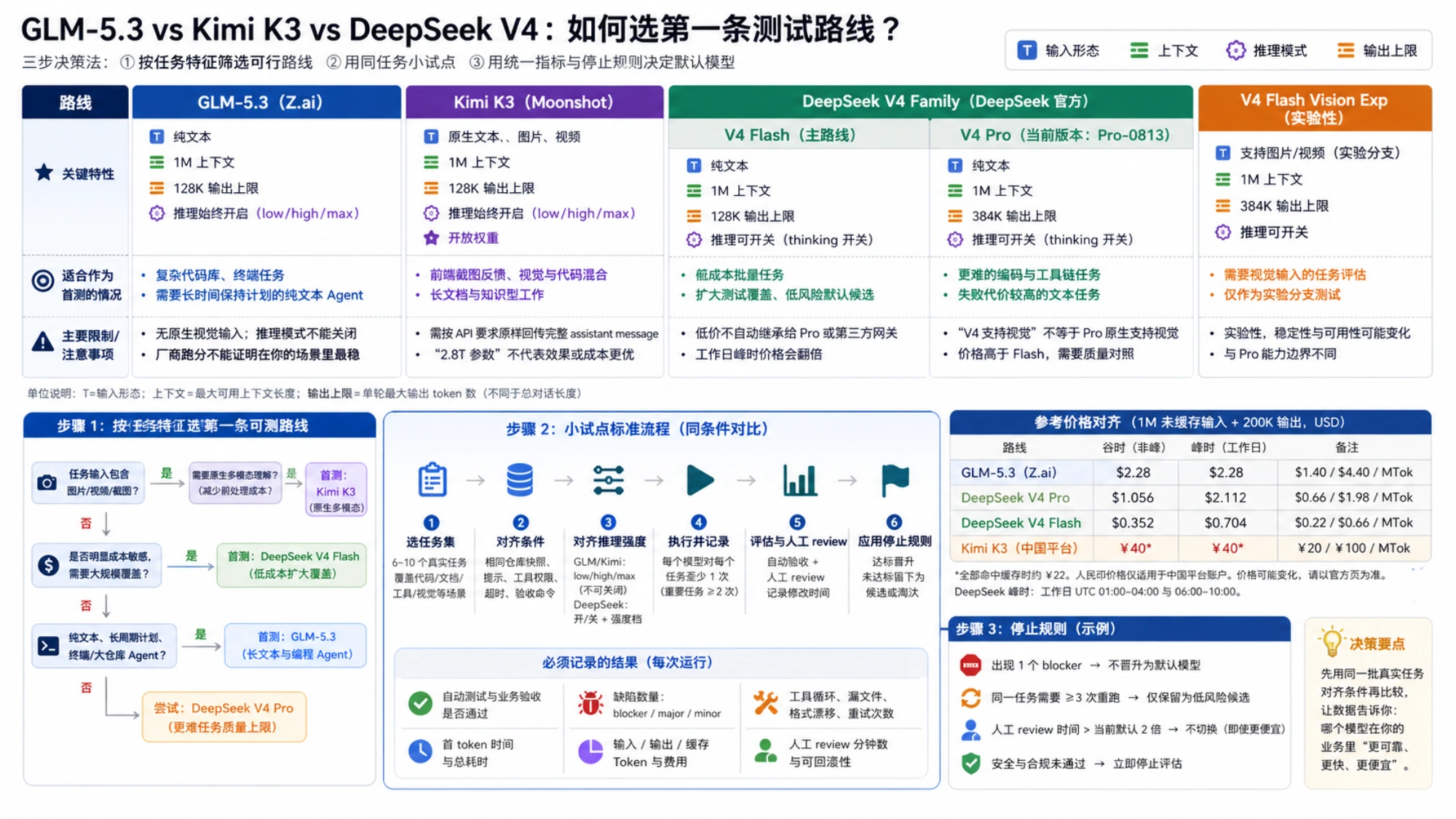Image resolution: width=1456 pixels, height=819 pixels.
Task: Click the $1.40 / $4.40 / MTok note cell
Action: (1353, 472)
